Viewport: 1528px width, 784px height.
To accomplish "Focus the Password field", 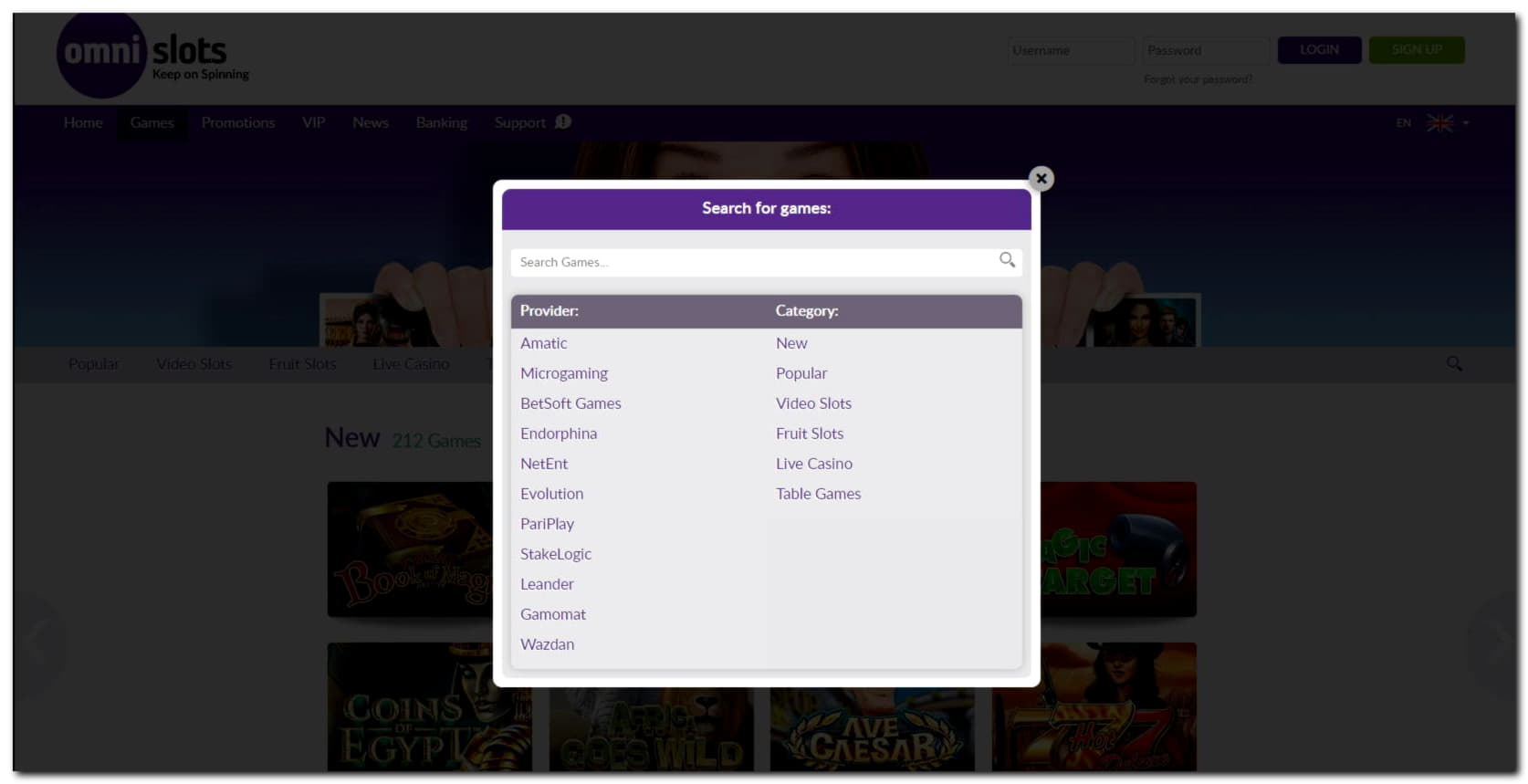I will pyautogui.click(x=1206, y=50).
